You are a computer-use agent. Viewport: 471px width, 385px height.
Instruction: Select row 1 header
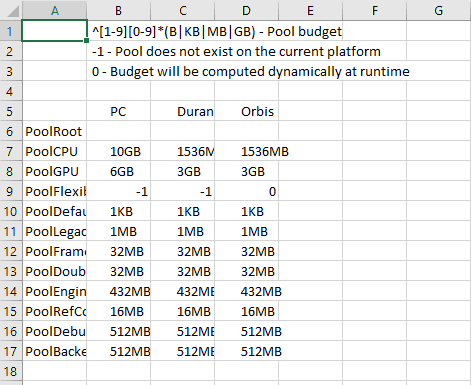[x=10, y=31]
